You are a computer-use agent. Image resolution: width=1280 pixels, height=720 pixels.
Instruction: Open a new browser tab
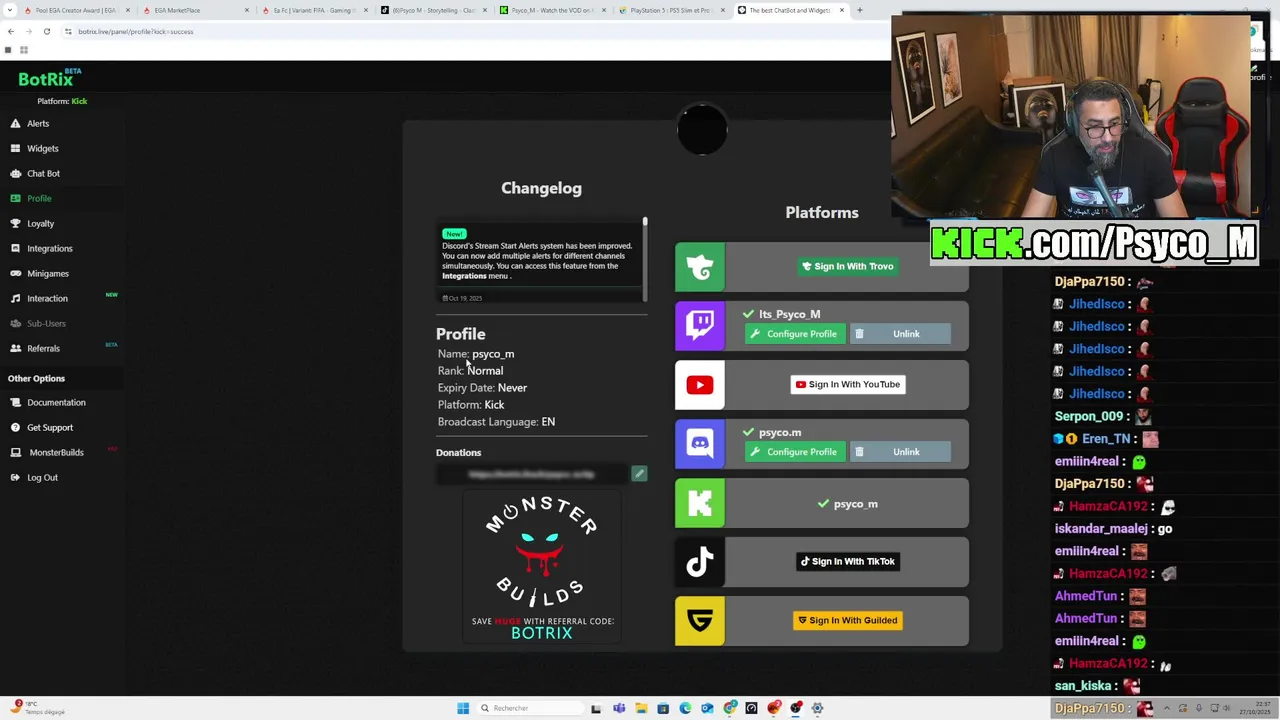point(859,10)
